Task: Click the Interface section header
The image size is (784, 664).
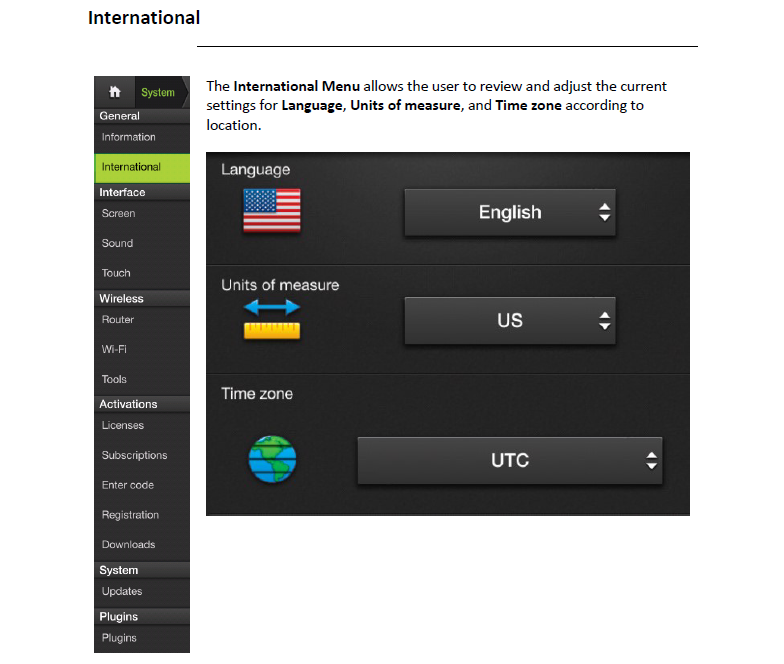Action: pyautogui.click(x=142, y=192)
